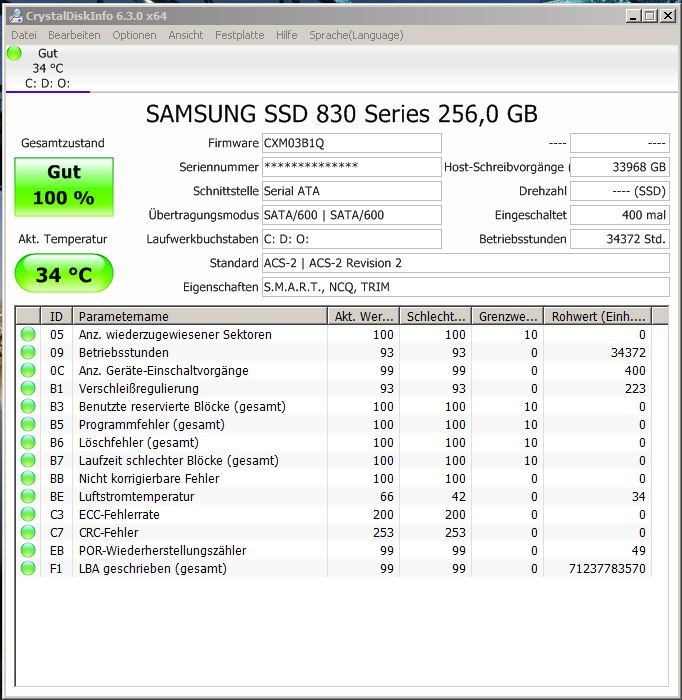Select 'Anz. wiederzugewiesener Sektoren' row text
682x700 pixels.
point(175,334)
